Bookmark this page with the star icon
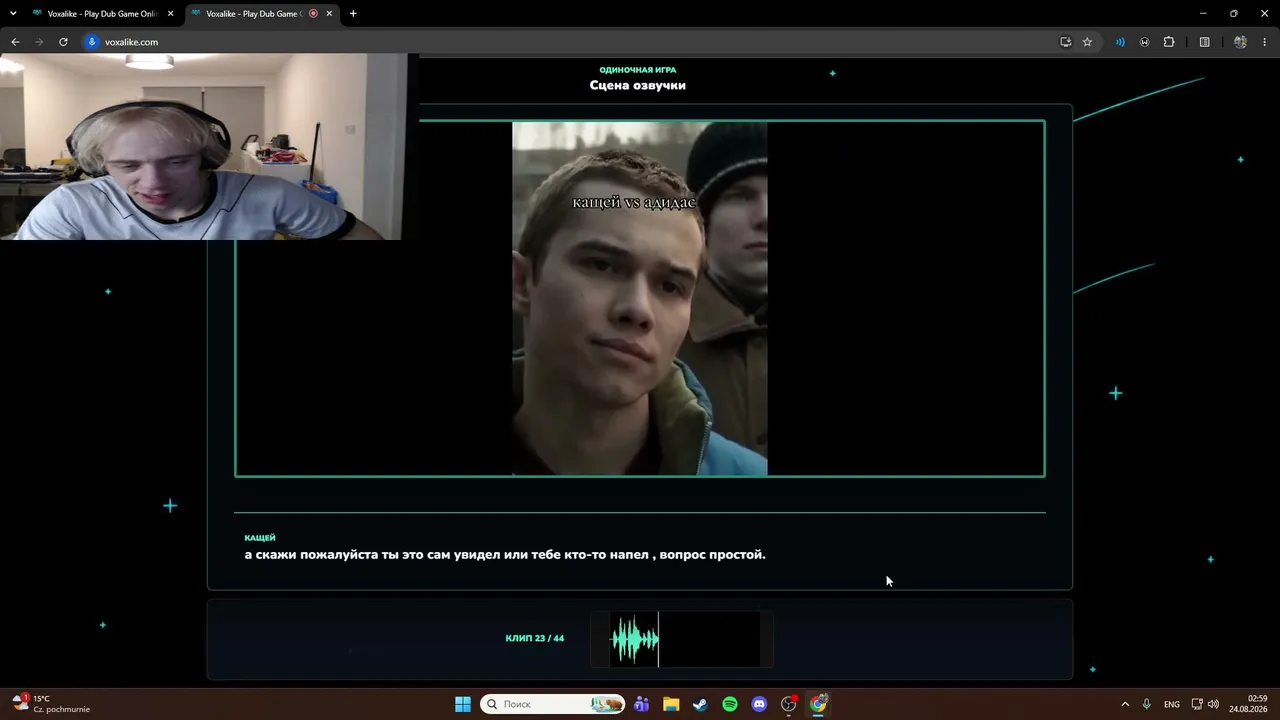Image resolution: width=1280 pixels, height=720 pixels. tap(1087, 42)
